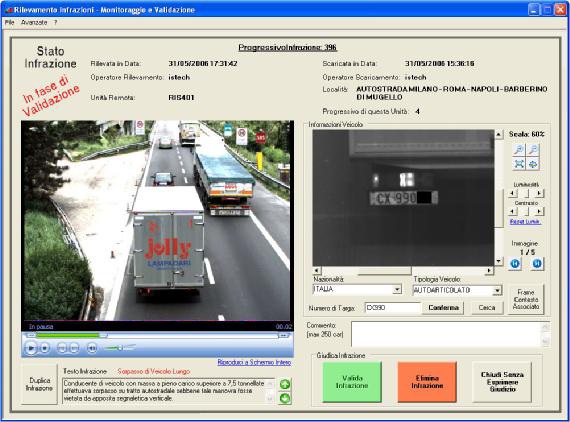This screenshot has width=570, height=422.
Task: Play the paused infraction video
Action: pyautogui.click(x=31, y=348)
